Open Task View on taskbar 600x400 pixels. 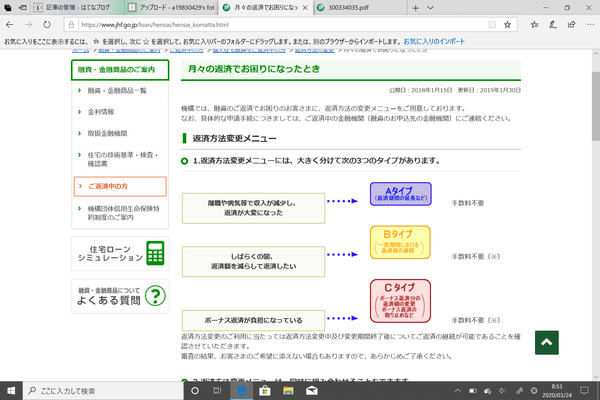tap(217, 391)
